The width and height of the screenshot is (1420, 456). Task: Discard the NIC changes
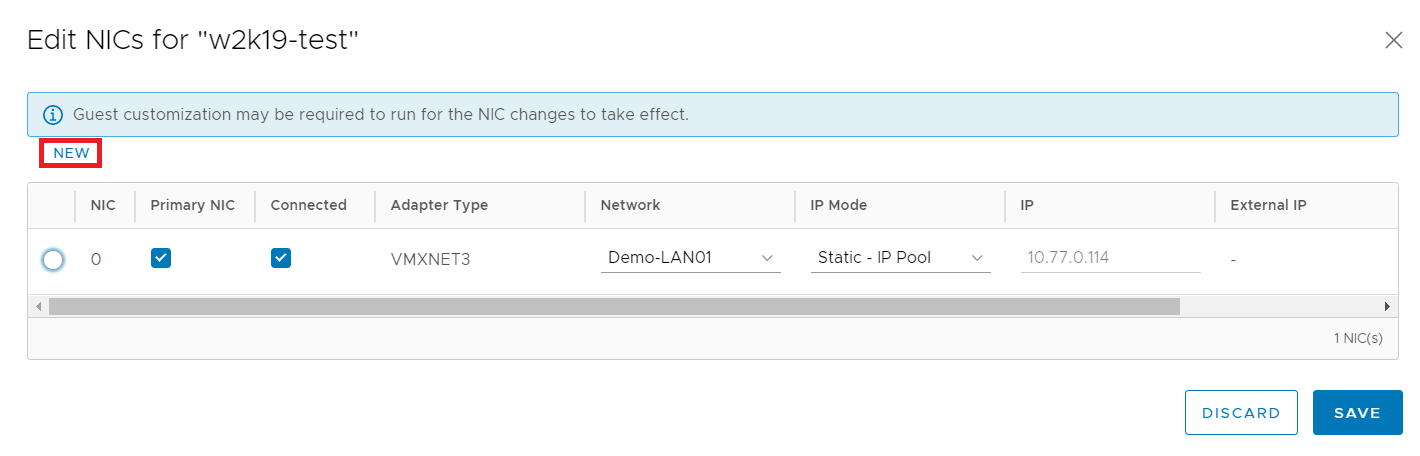pos(1241,413)
